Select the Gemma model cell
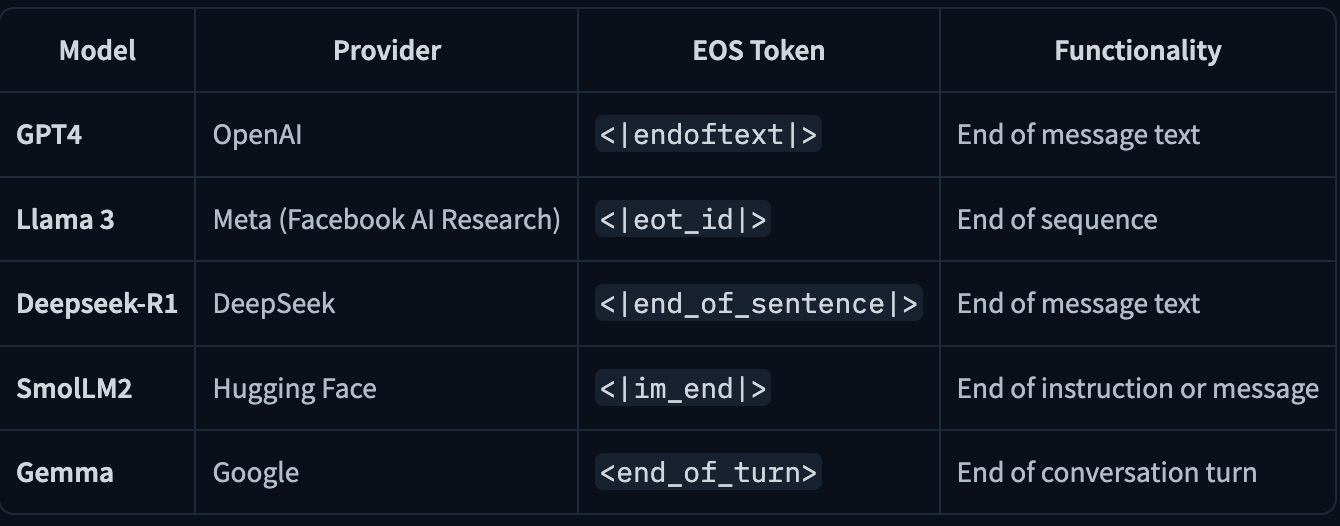 (65, 472)
